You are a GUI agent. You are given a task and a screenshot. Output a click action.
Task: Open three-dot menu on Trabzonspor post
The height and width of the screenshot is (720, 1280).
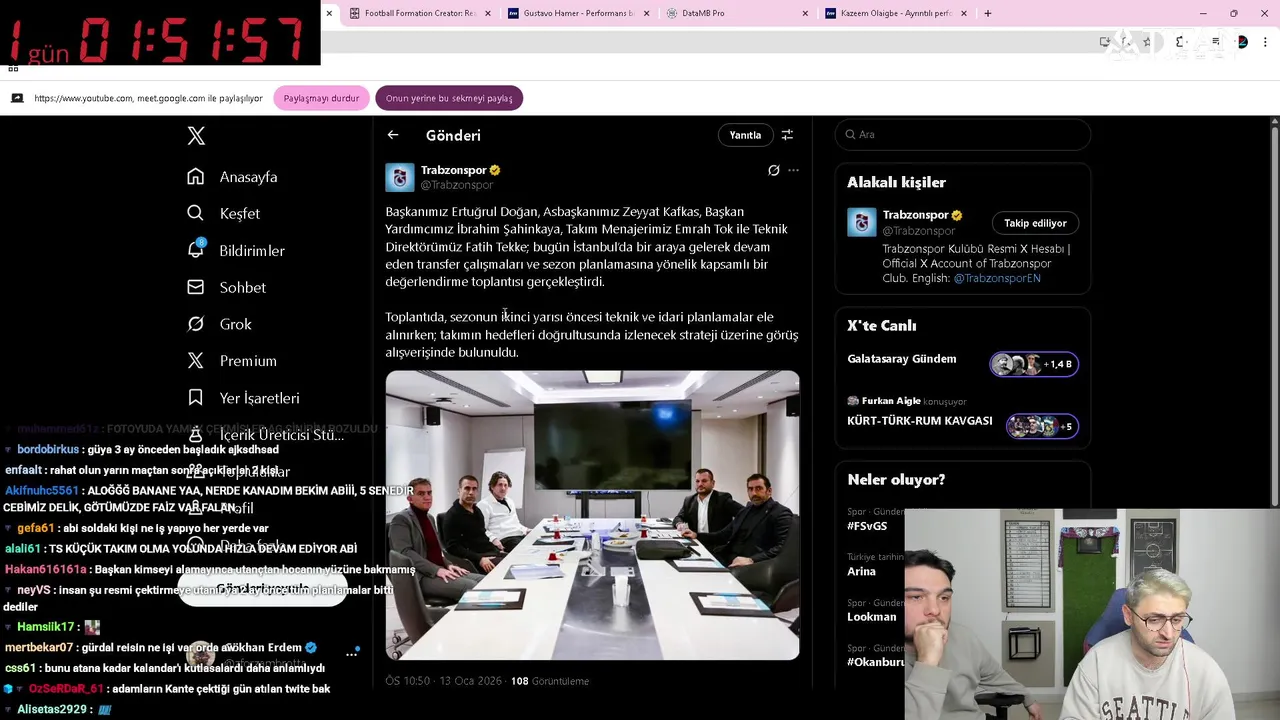(x=793, y=170)
